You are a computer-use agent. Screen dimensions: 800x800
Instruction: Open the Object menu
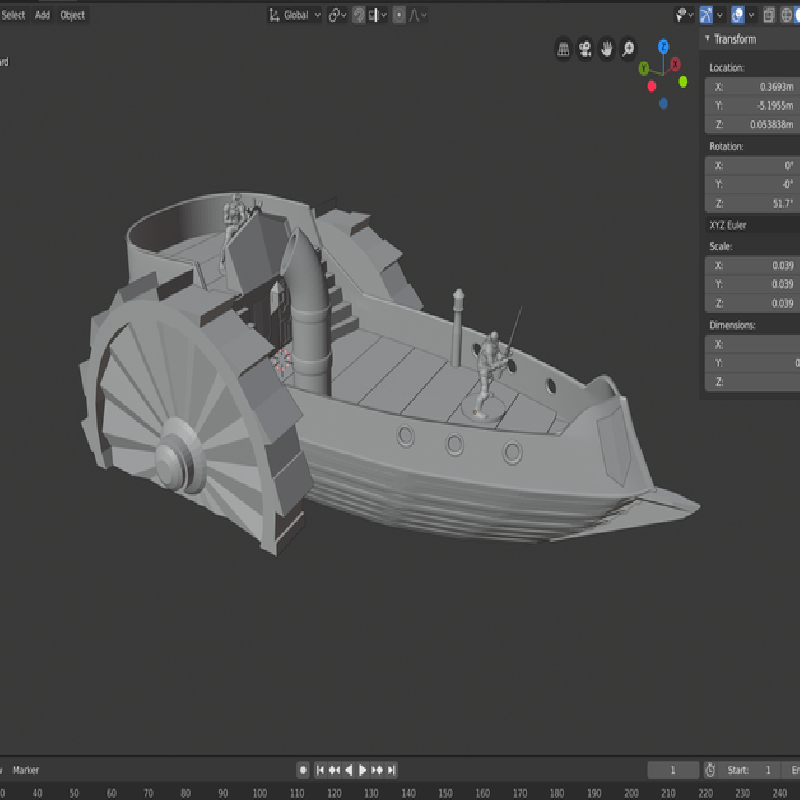(73, 15)
